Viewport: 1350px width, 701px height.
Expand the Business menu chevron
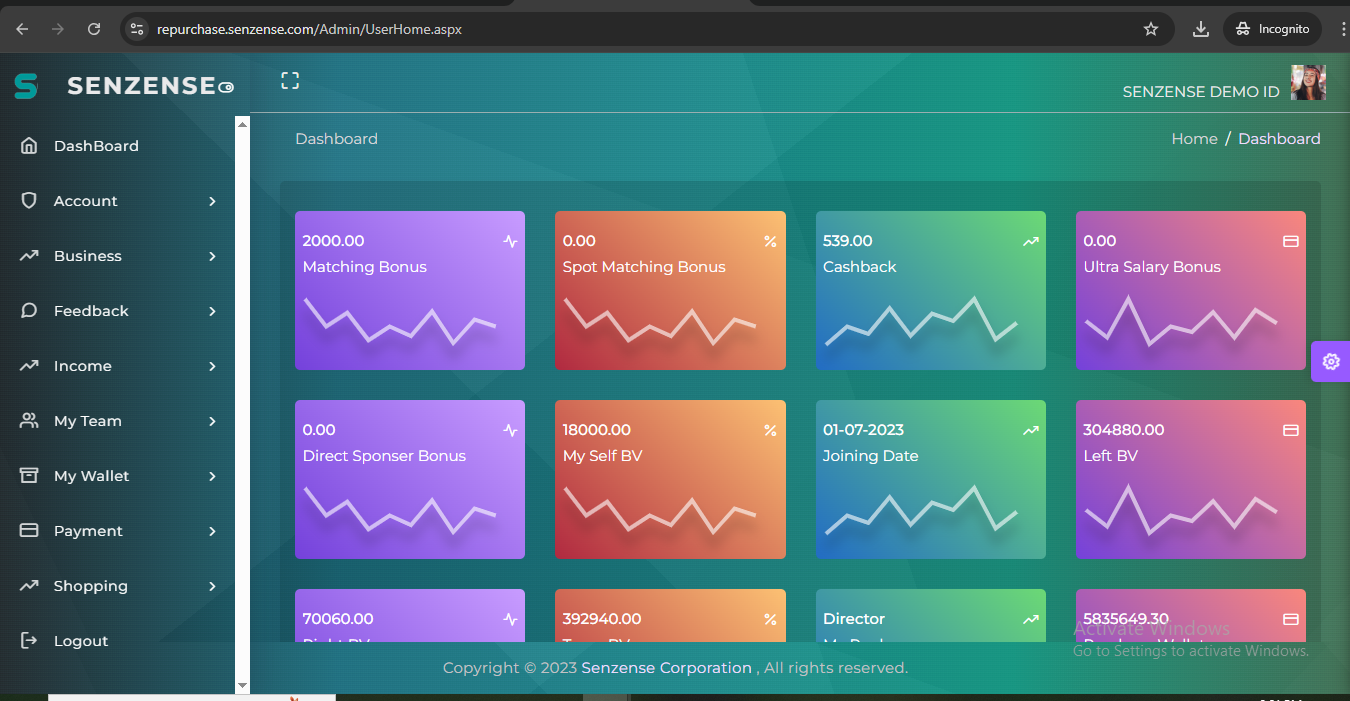[x=212, y=256]
